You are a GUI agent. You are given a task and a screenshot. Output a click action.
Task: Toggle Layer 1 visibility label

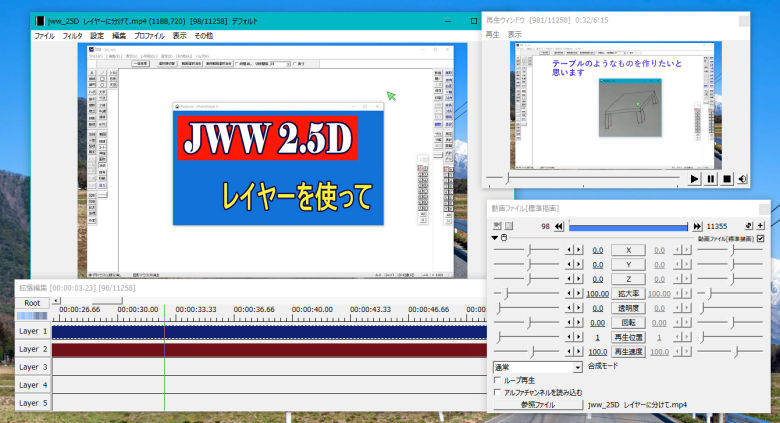click(33, 331)
